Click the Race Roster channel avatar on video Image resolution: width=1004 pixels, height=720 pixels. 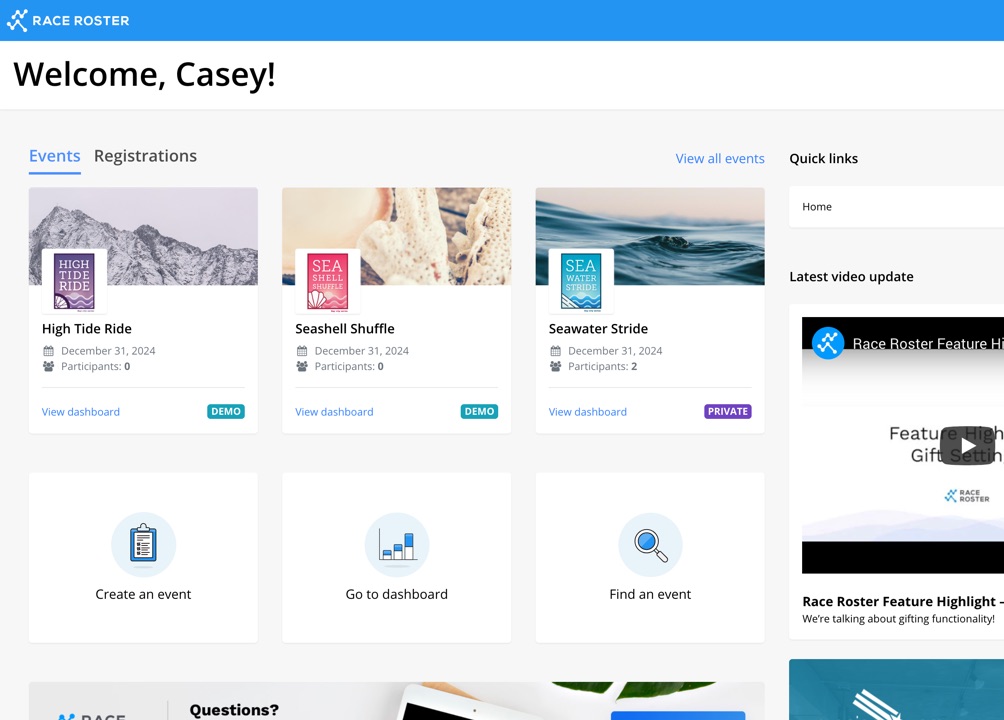[828, 343]
